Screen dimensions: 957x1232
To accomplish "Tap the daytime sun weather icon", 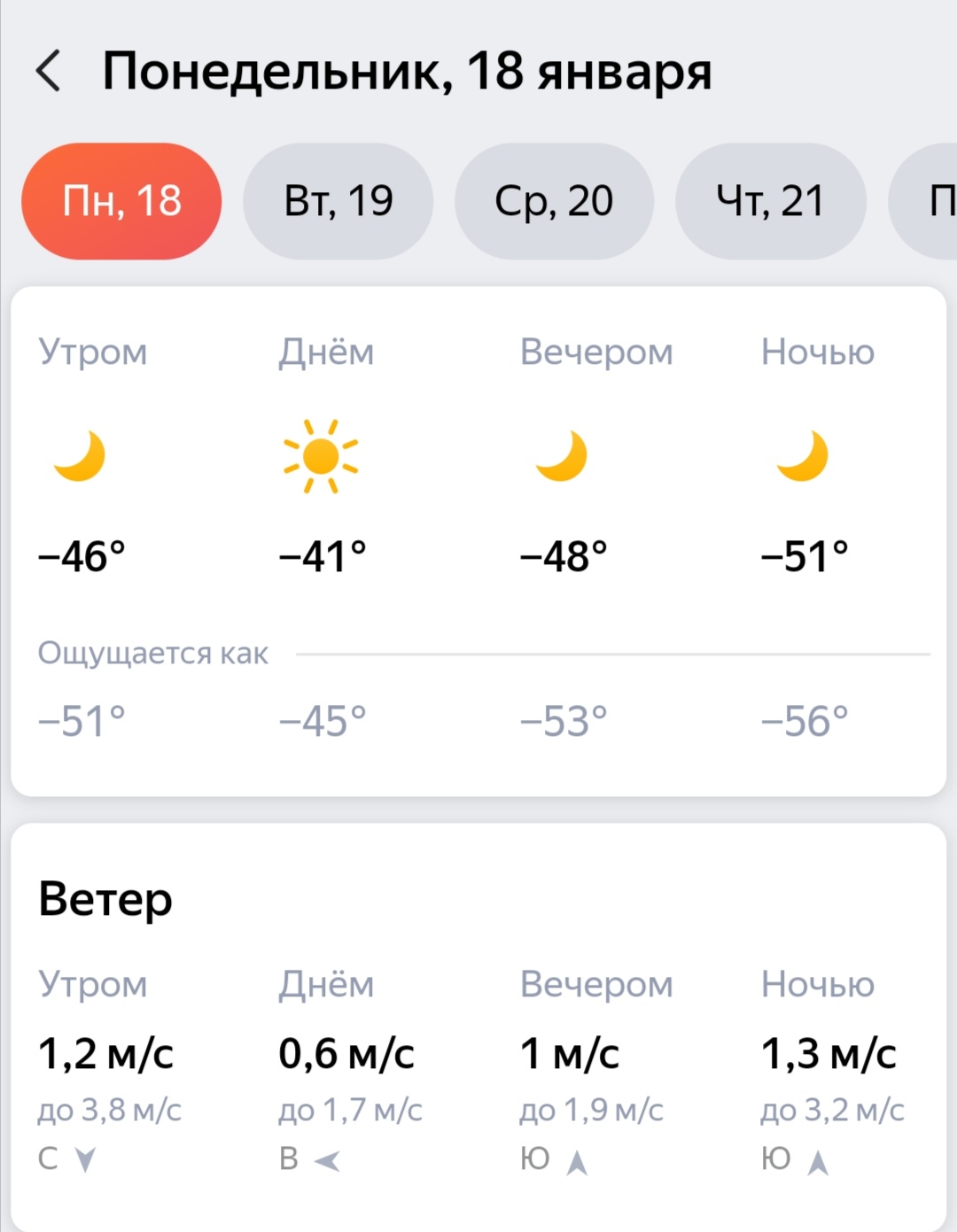I will click(x=321, y=456).
